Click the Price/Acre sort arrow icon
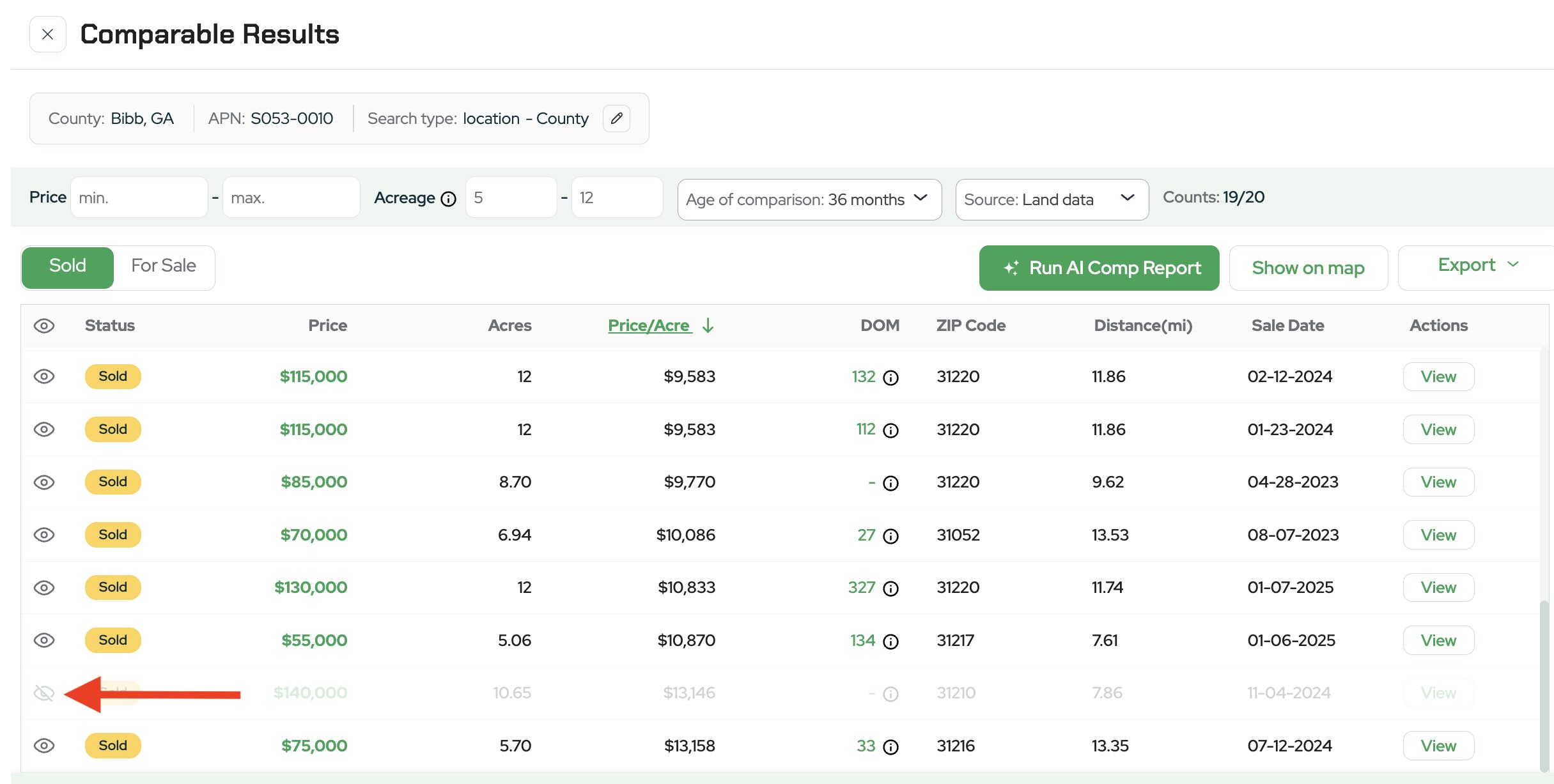 (x=708, y=326)
